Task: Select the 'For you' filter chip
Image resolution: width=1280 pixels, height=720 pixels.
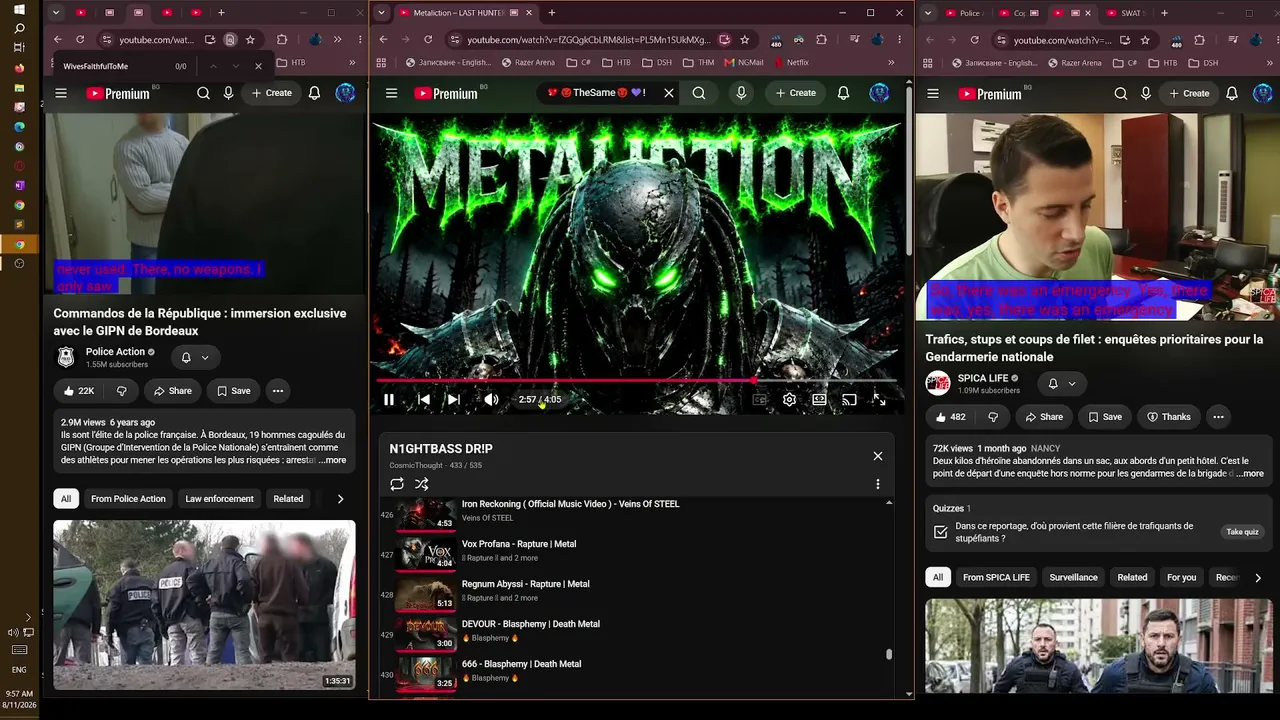Action: 1181,578
